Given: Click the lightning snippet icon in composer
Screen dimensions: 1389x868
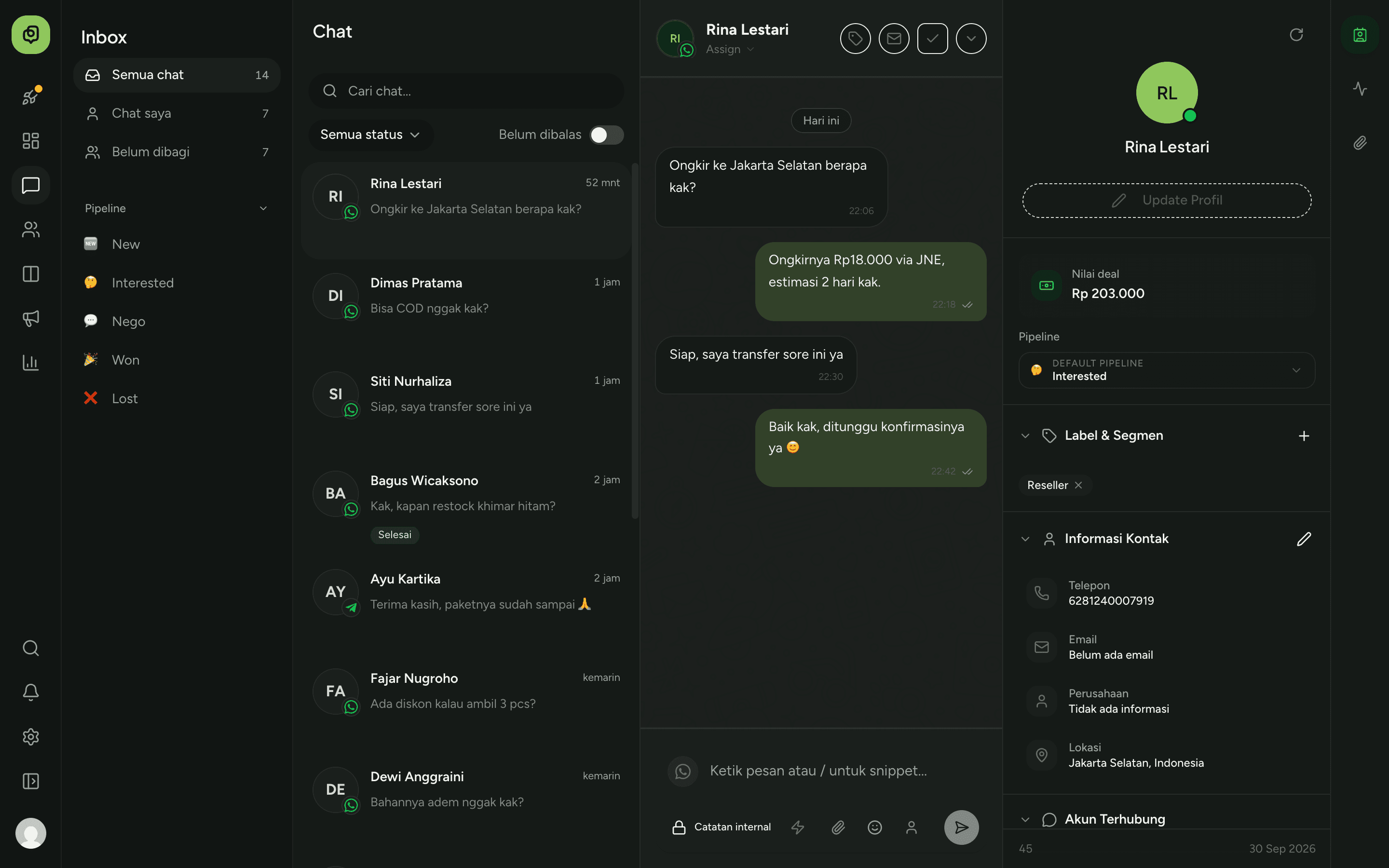Looking at the screenshot, I should tap(797, 827).
